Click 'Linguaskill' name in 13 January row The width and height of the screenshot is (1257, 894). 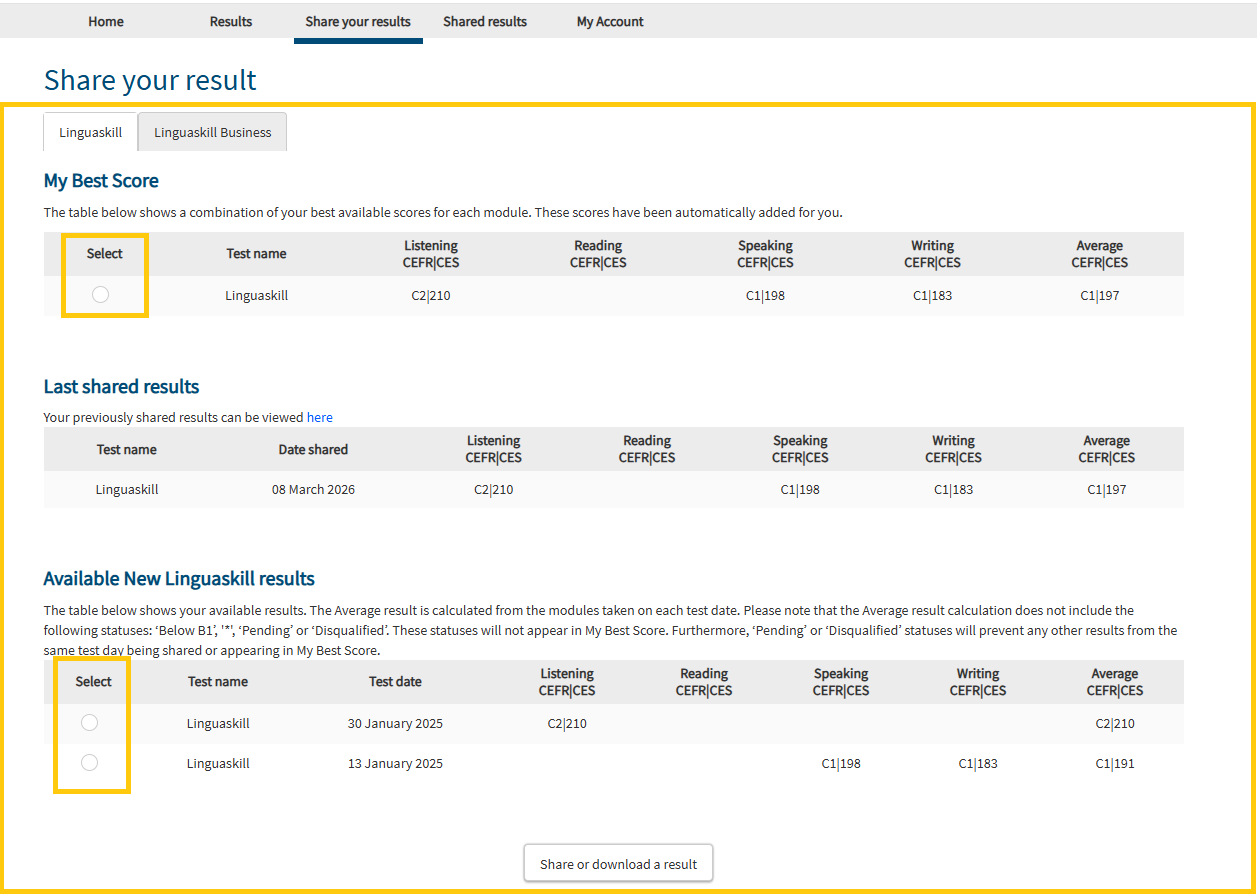(218, 763)
